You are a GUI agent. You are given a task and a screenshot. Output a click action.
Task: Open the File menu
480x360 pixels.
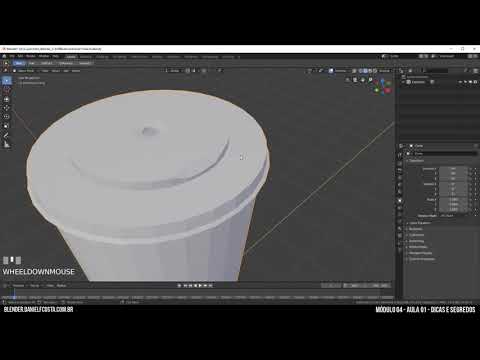(12, 56)
